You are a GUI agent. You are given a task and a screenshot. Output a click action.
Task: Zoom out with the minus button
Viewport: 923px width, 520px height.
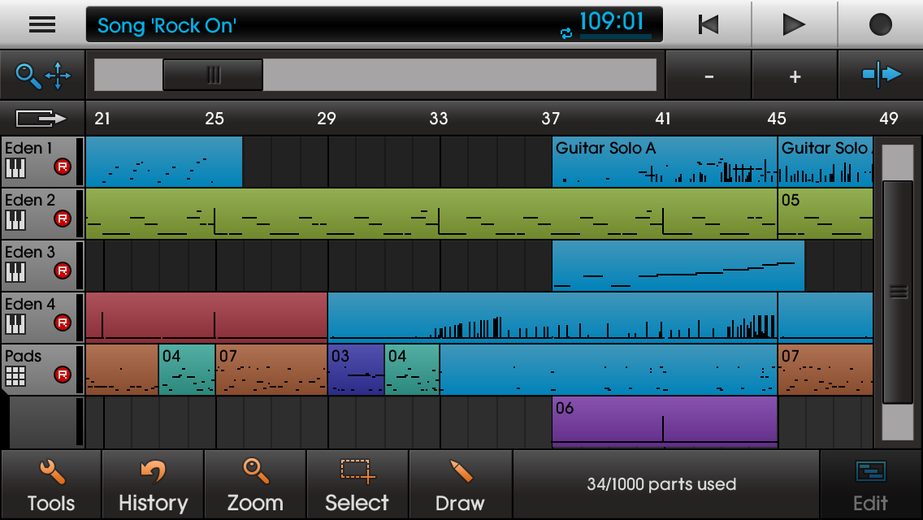(709, 76)
